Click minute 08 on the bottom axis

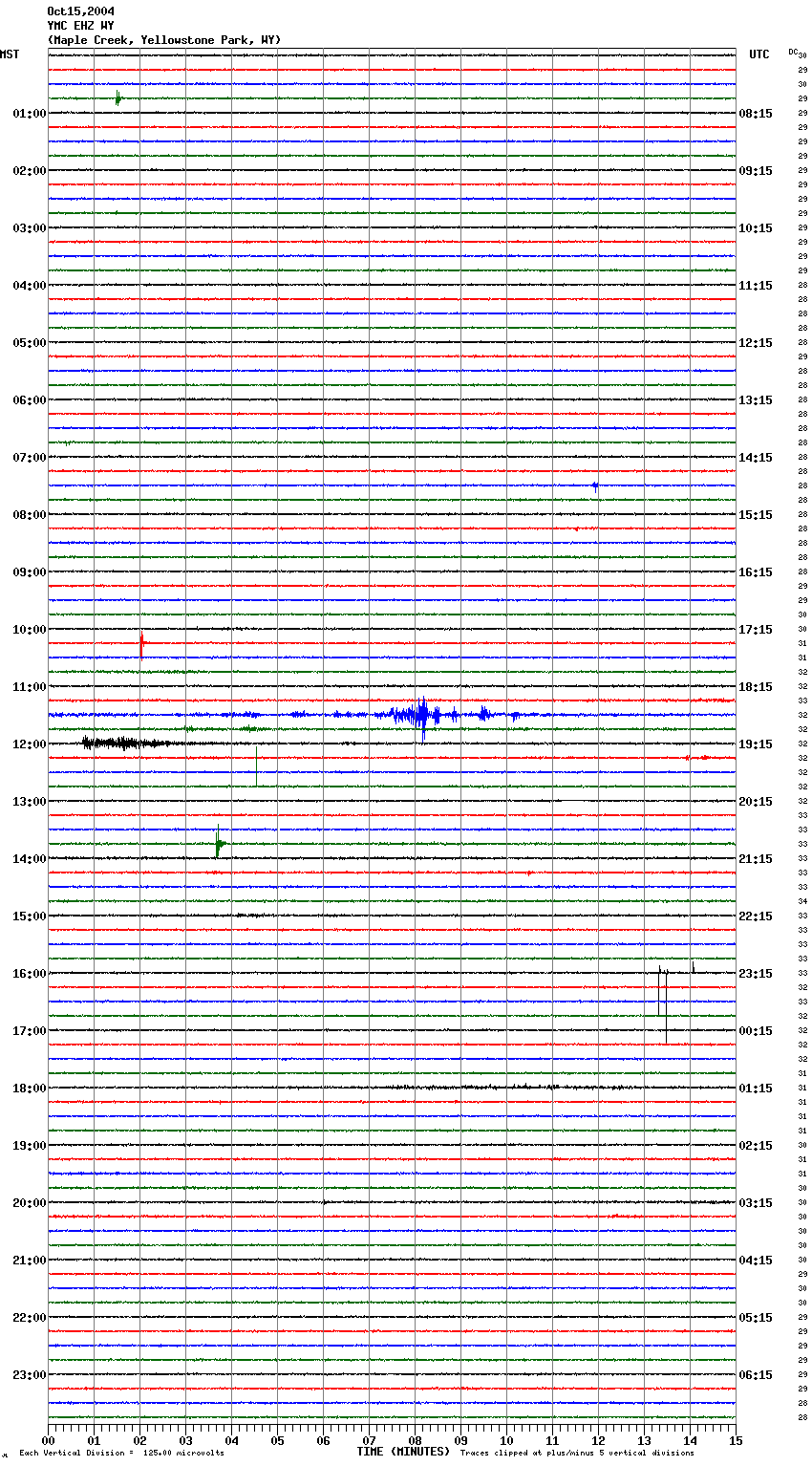tap(415, 1440)
